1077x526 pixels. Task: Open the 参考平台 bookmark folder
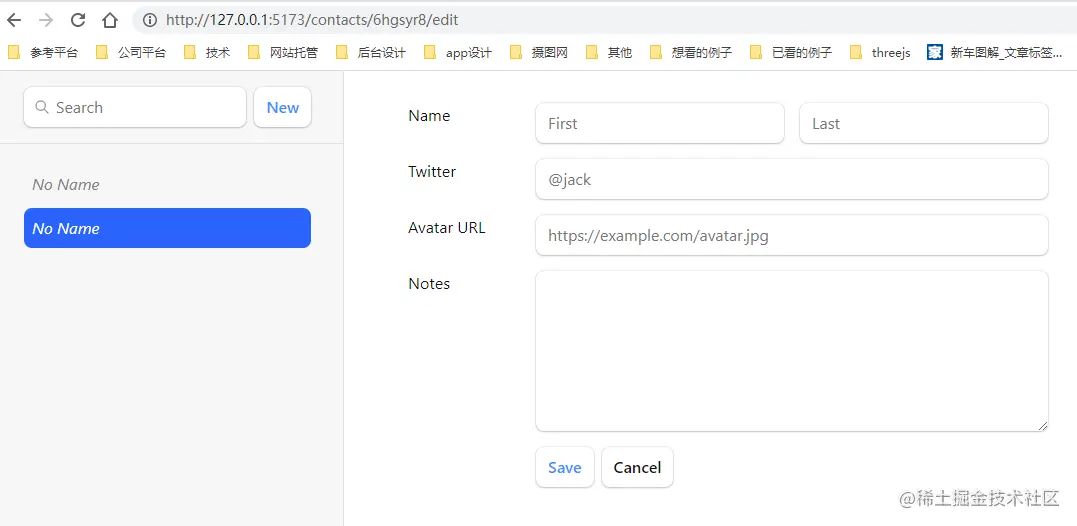point(43,52)
